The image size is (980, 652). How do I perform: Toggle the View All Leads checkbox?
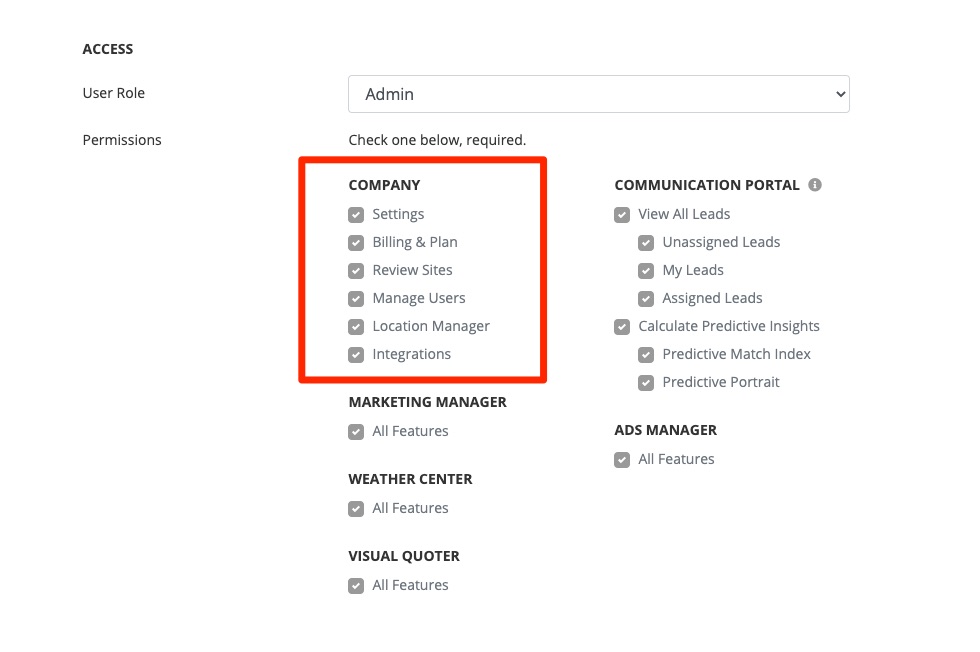tap(622, 215)
